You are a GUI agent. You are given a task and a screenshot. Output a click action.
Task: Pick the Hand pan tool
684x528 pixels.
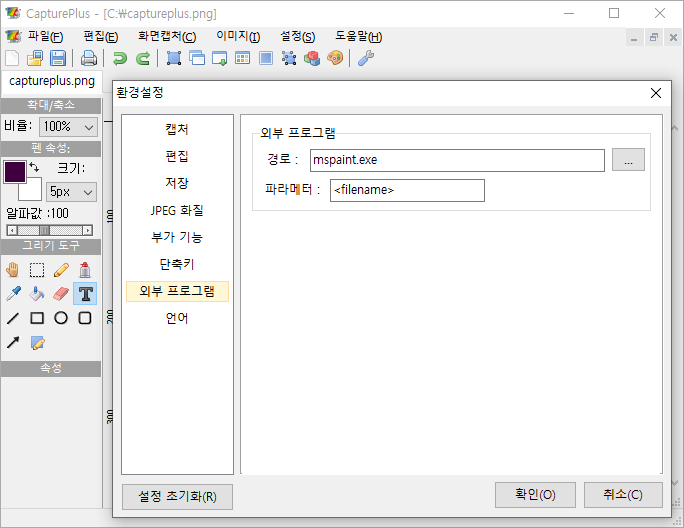13,269
